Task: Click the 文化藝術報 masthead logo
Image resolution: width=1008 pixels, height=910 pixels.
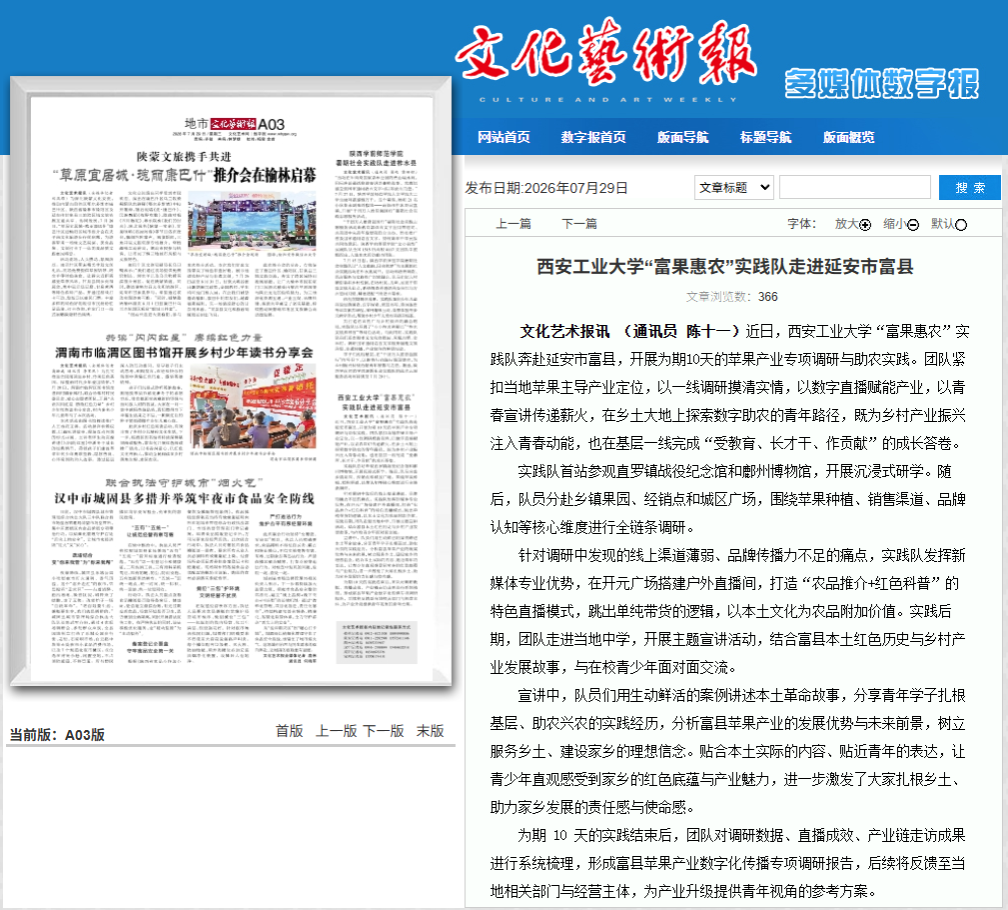Action: pyautogui.click(x=606, y=54)
